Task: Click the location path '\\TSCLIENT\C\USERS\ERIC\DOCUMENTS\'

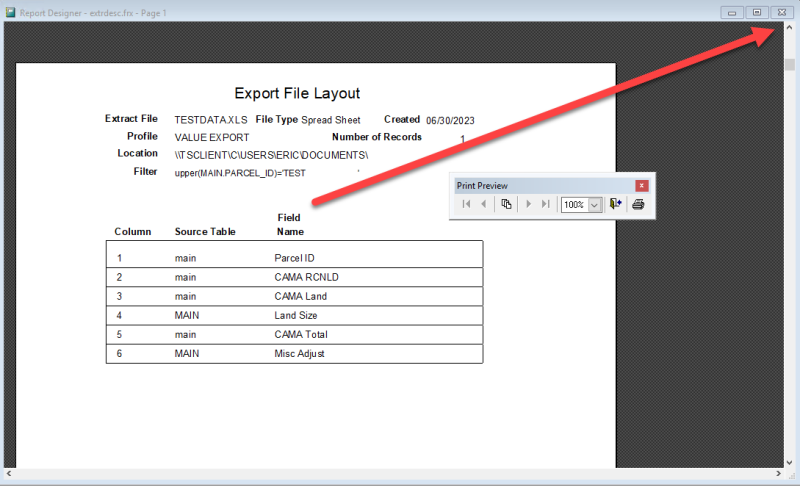Action: [x=271, y=155]
